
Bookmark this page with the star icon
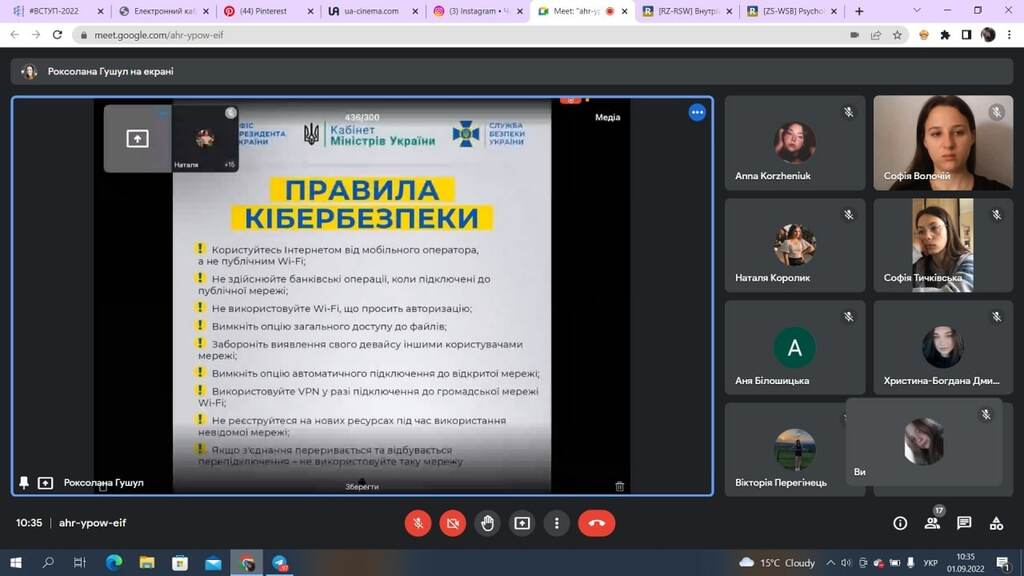point(898,34)
